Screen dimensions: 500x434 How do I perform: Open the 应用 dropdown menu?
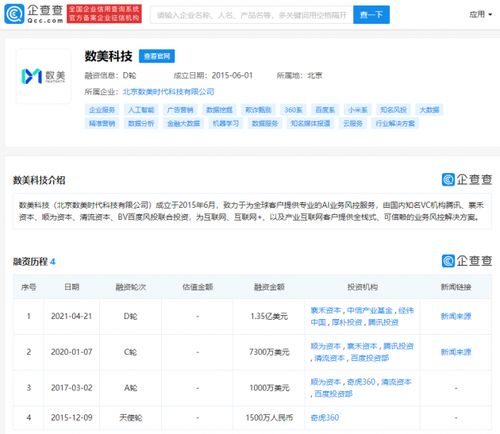[480, 14]
